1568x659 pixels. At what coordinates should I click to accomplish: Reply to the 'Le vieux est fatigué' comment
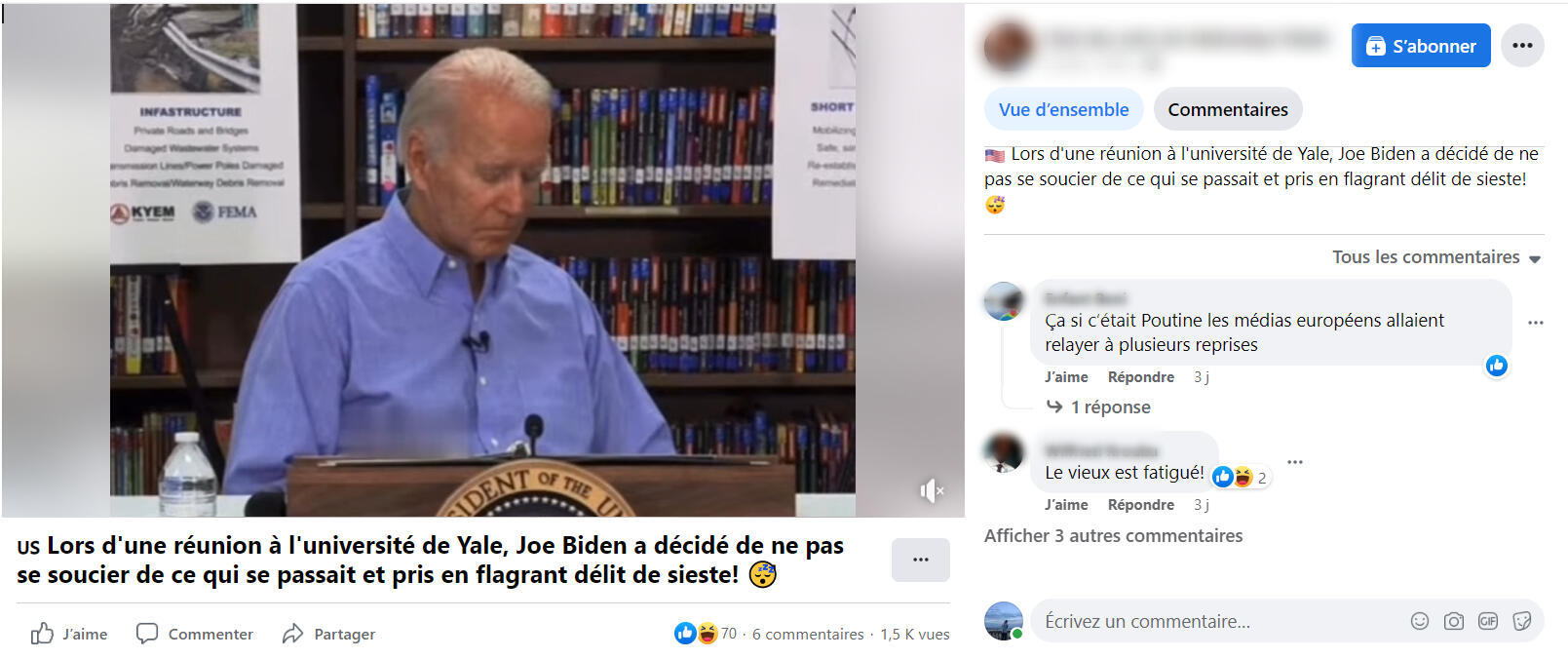click(x=1140, y=504)
